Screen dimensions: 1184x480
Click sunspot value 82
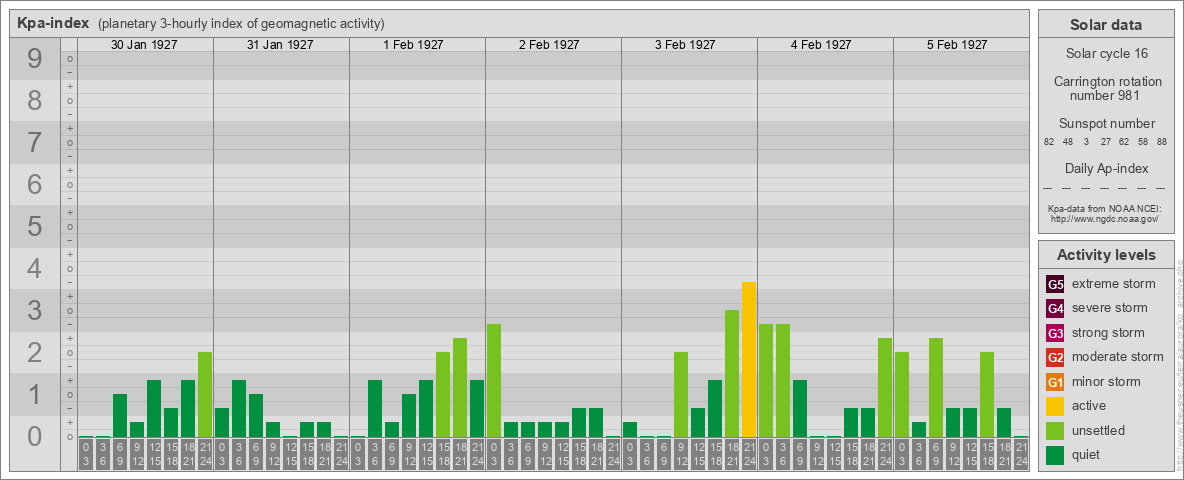coord(1049,142)
